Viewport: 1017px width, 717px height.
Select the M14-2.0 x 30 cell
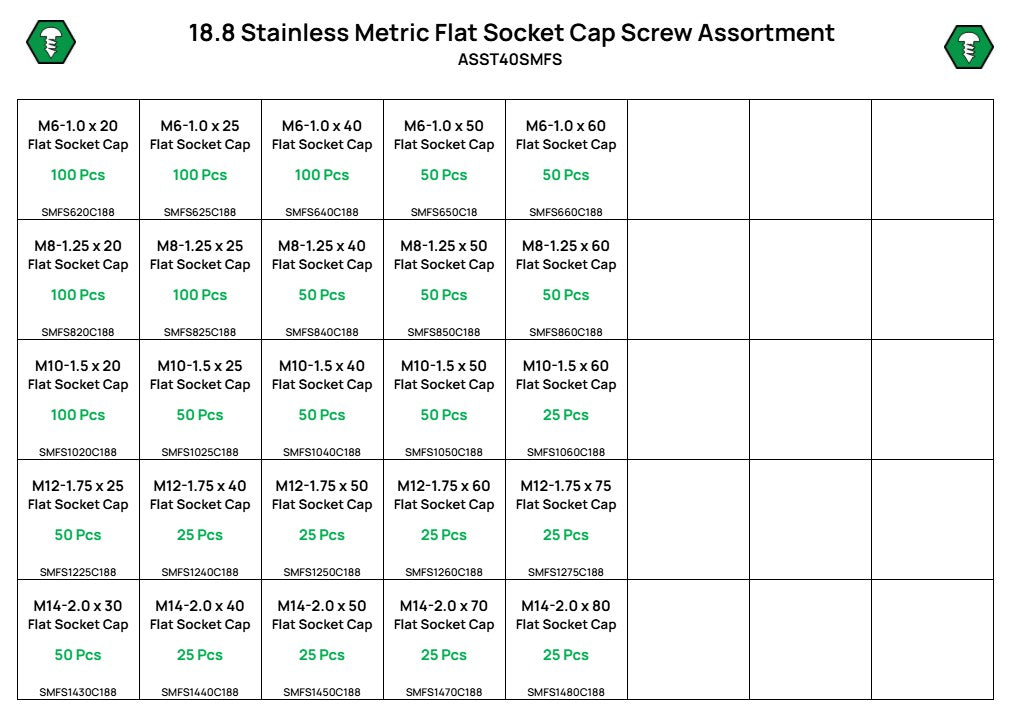click(x=78, y=640)
